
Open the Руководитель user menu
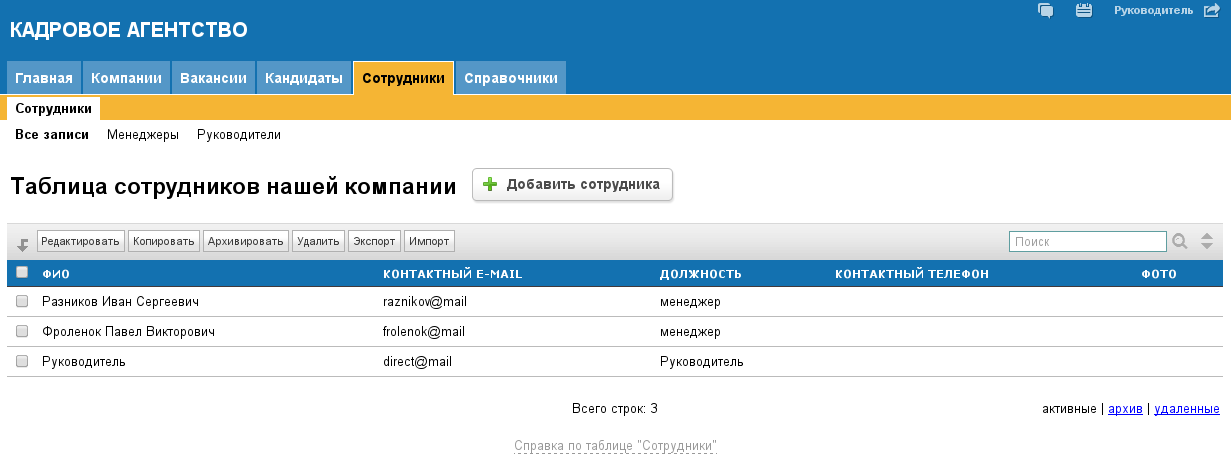pyautogui.click(x=1153, y=11)
